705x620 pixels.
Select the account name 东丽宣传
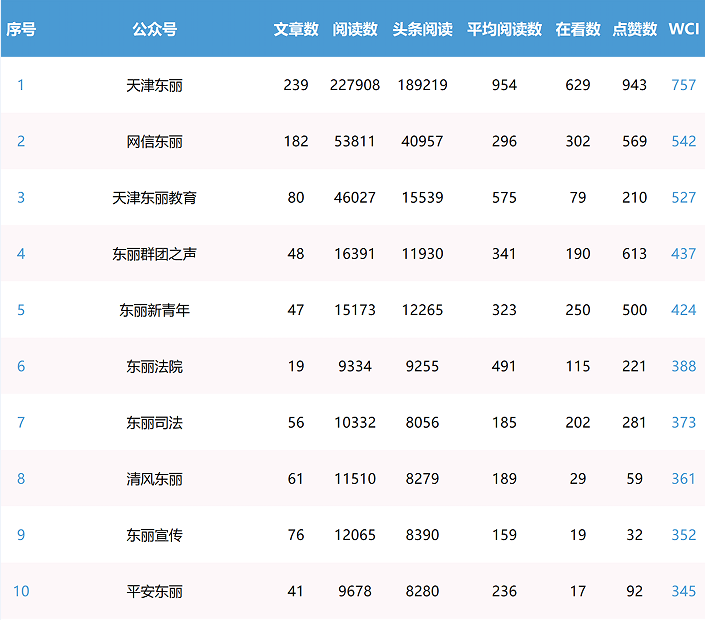click(x=155, y=535)
